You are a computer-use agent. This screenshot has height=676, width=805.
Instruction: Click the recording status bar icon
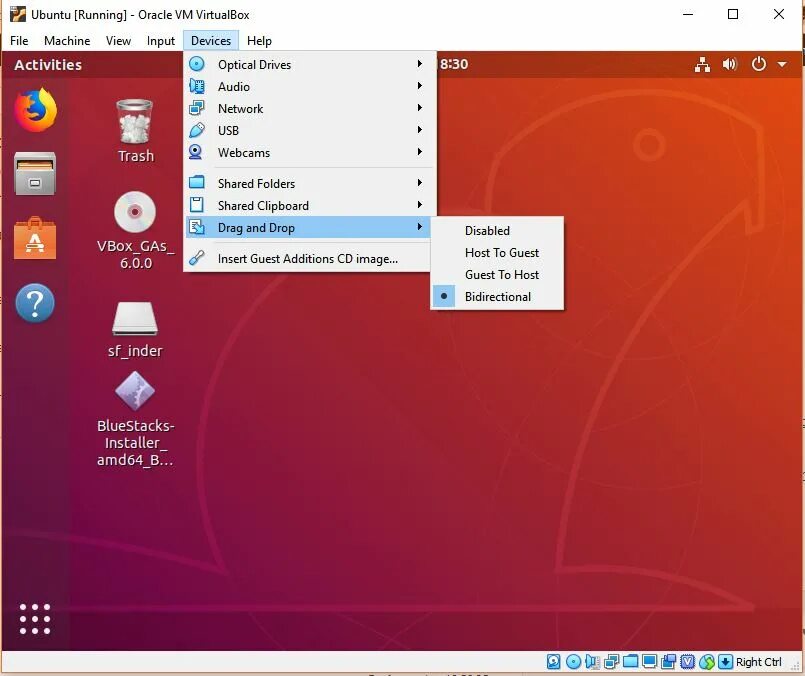point(668,662)
